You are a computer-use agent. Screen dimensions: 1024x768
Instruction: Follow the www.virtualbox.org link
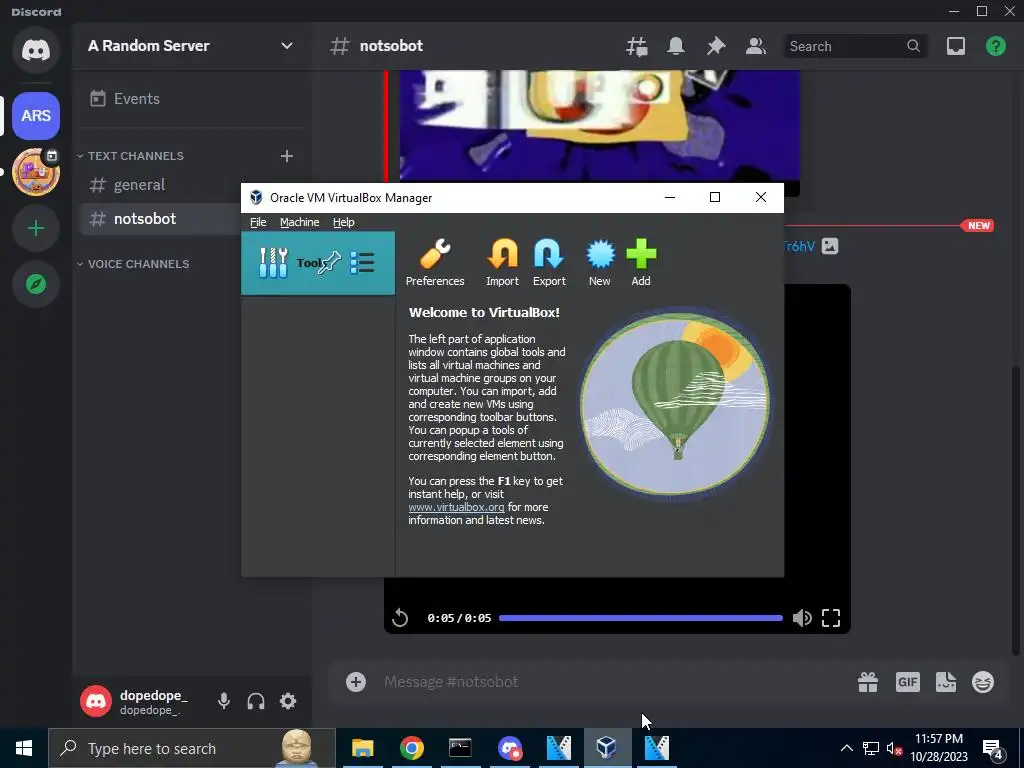[456, 507]
